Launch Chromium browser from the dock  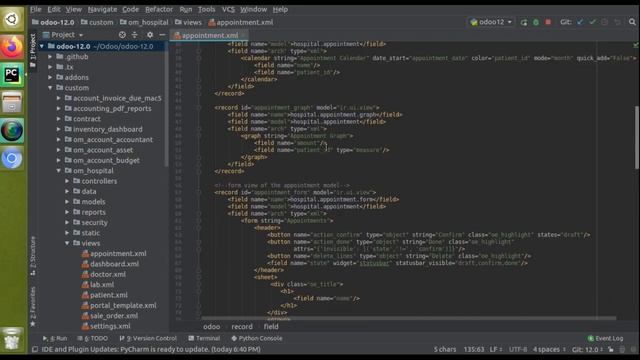pyautogui.click(x=12, y=158)
